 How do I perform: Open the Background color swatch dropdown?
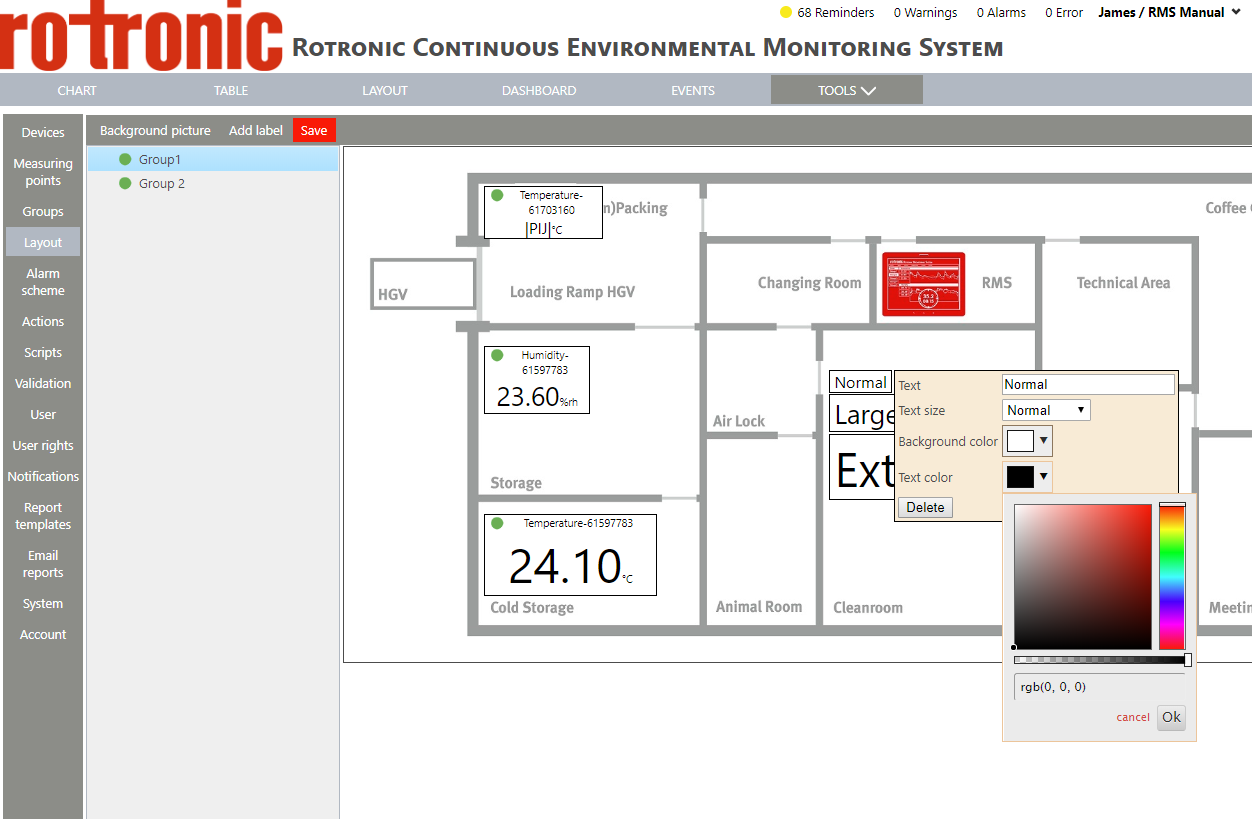(x=1028, y=441)
